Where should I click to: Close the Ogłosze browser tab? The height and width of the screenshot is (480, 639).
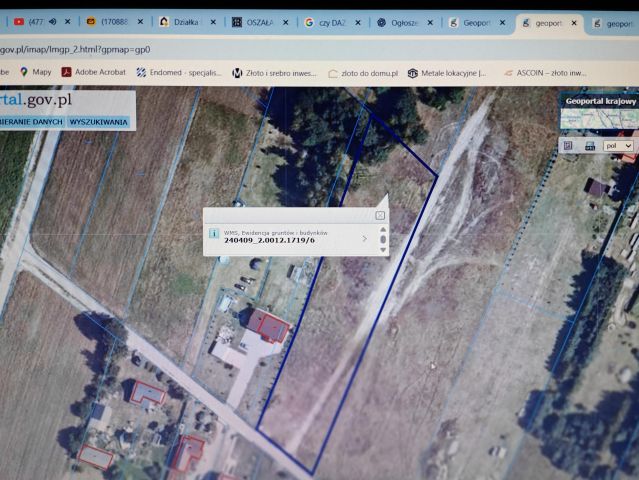(x=430, y=23)
